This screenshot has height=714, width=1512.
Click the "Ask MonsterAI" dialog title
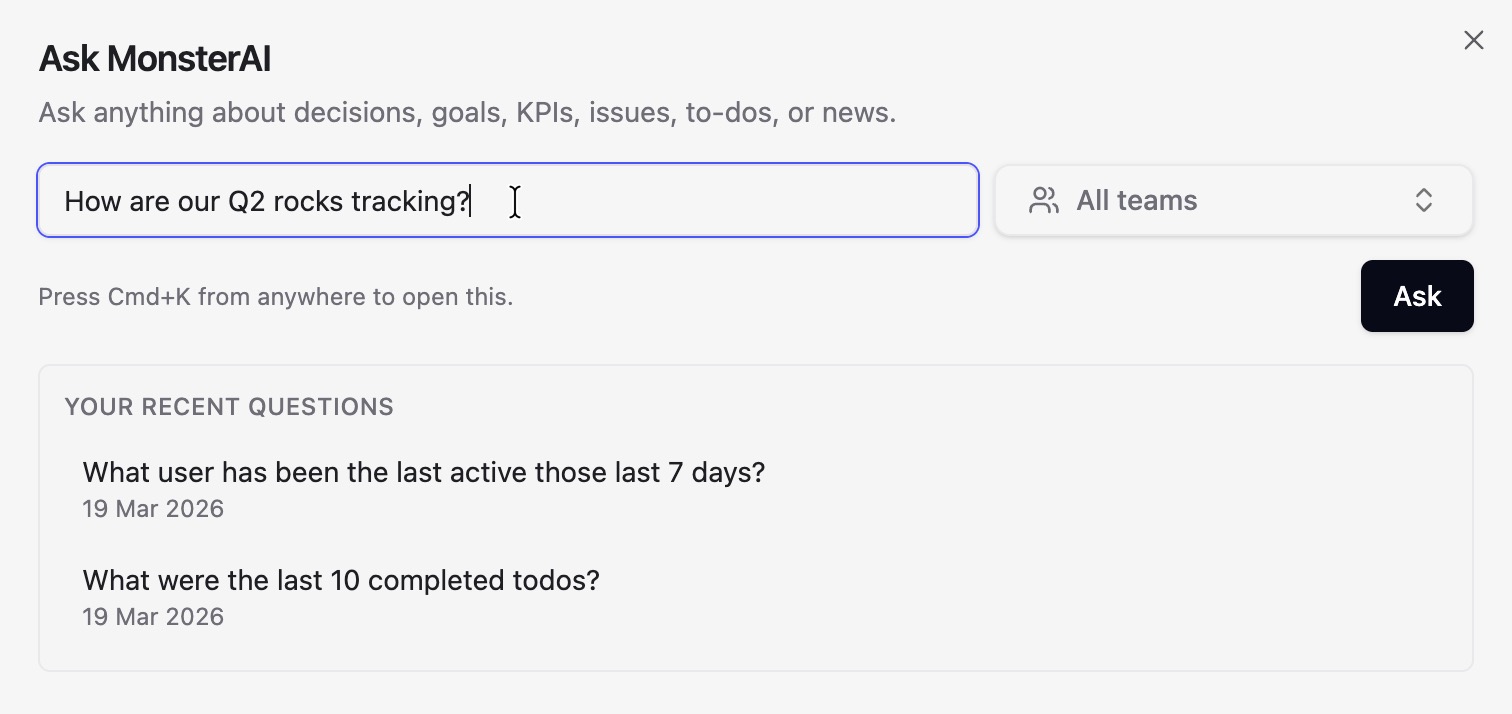coord(155,59)
